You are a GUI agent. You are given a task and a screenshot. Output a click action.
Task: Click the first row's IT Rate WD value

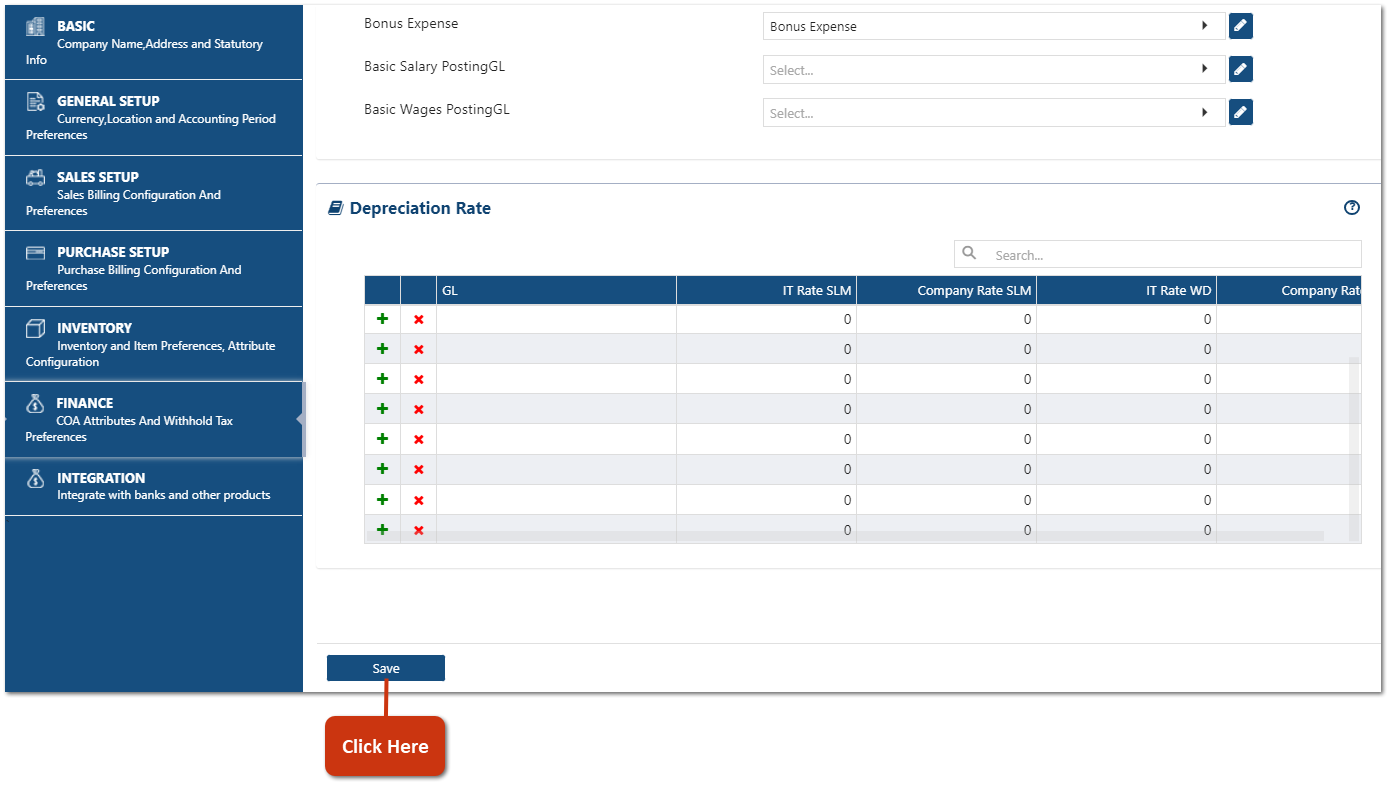(x=1126, y=319)
